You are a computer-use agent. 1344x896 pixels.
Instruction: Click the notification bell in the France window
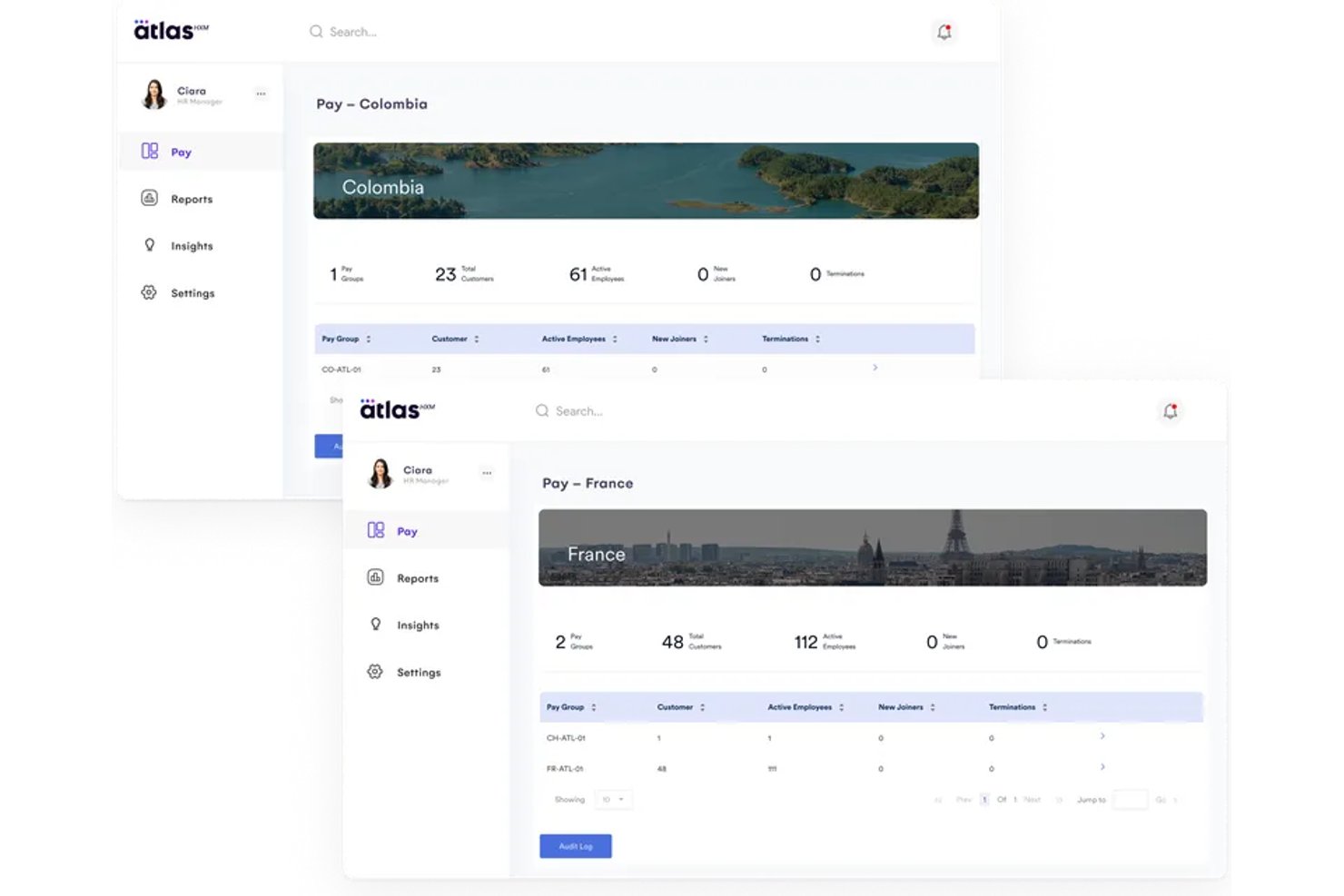[1171, 411]
